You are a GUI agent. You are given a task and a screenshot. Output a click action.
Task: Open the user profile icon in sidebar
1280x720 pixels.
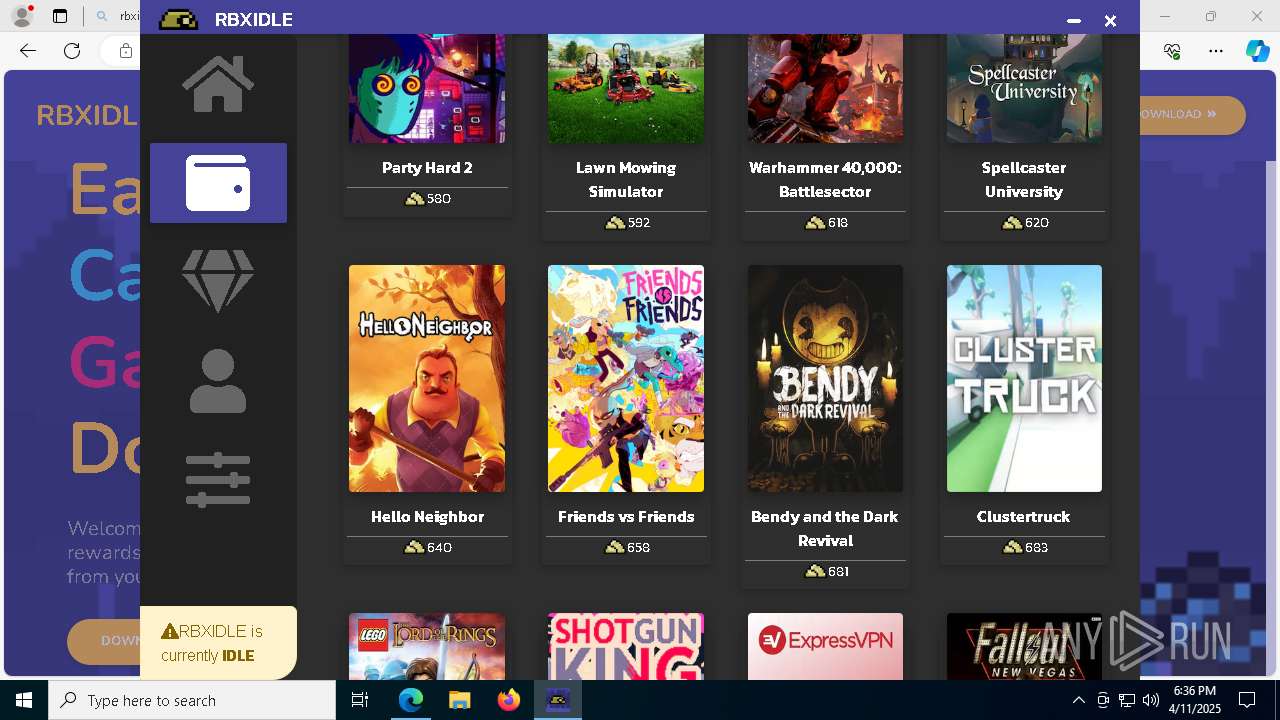pos(218,381)
